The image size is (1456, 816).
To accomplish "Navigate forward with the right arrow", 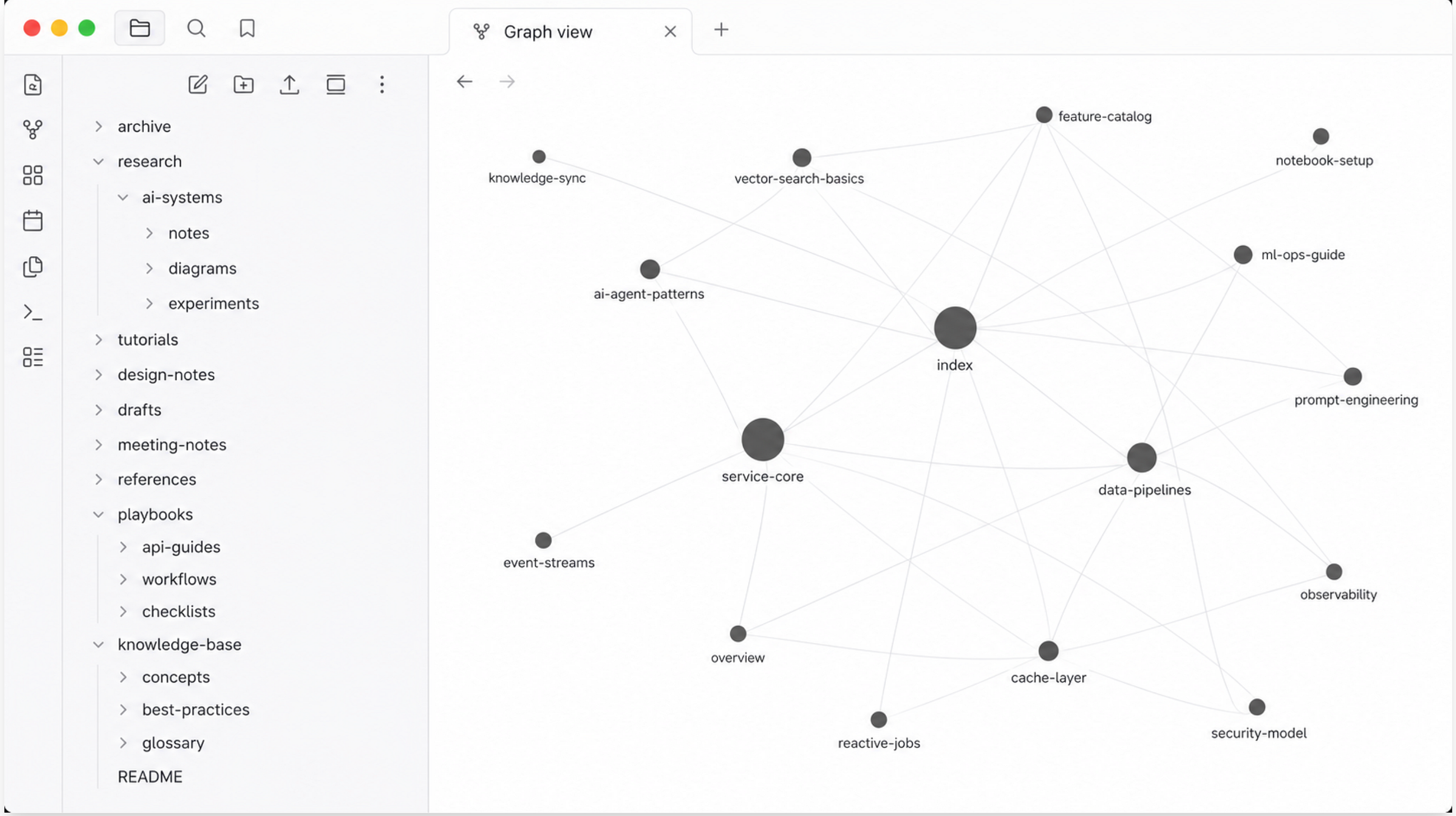I will coord(507,82).
